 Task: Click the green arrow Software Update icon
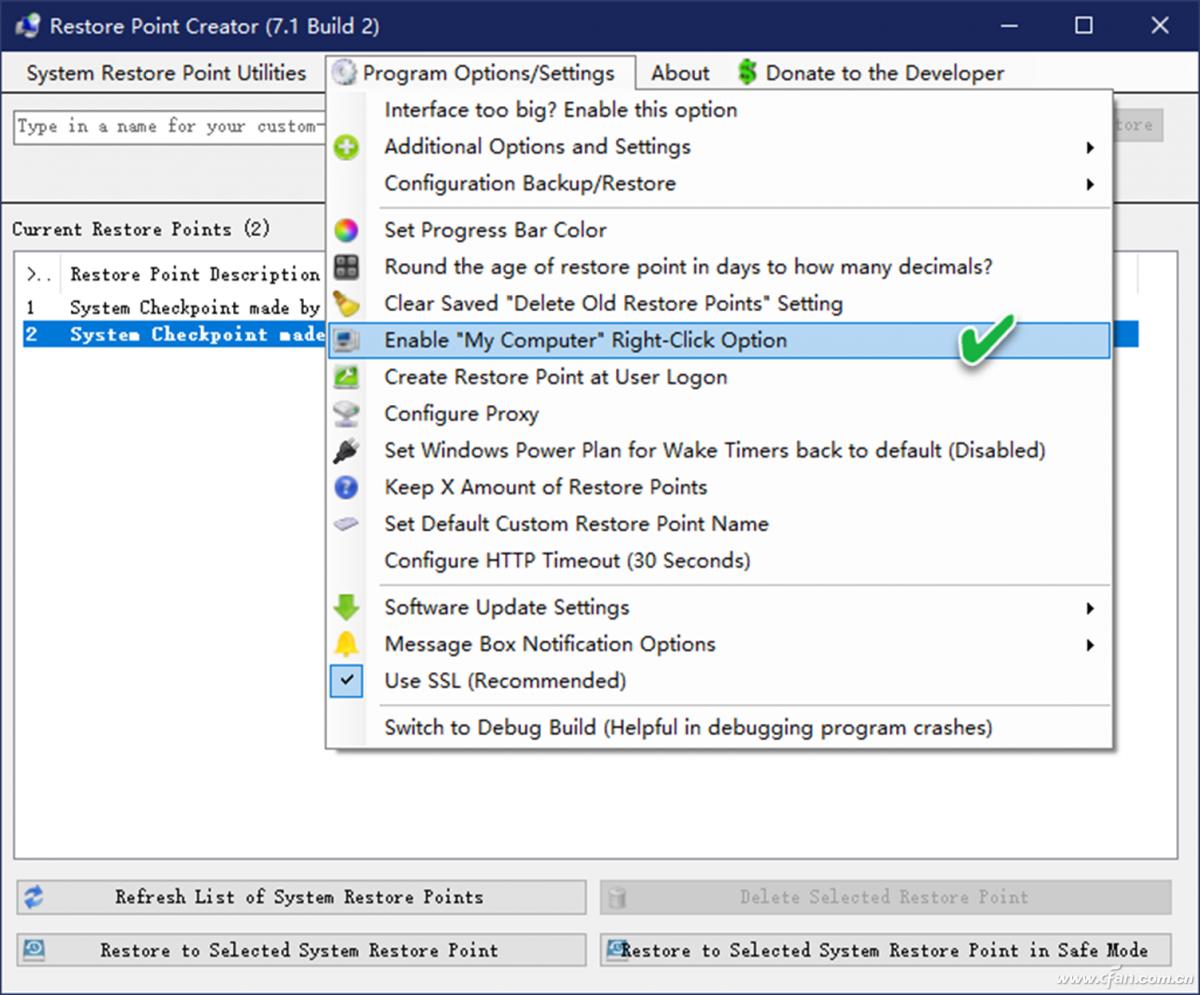[x=346, y=607]
